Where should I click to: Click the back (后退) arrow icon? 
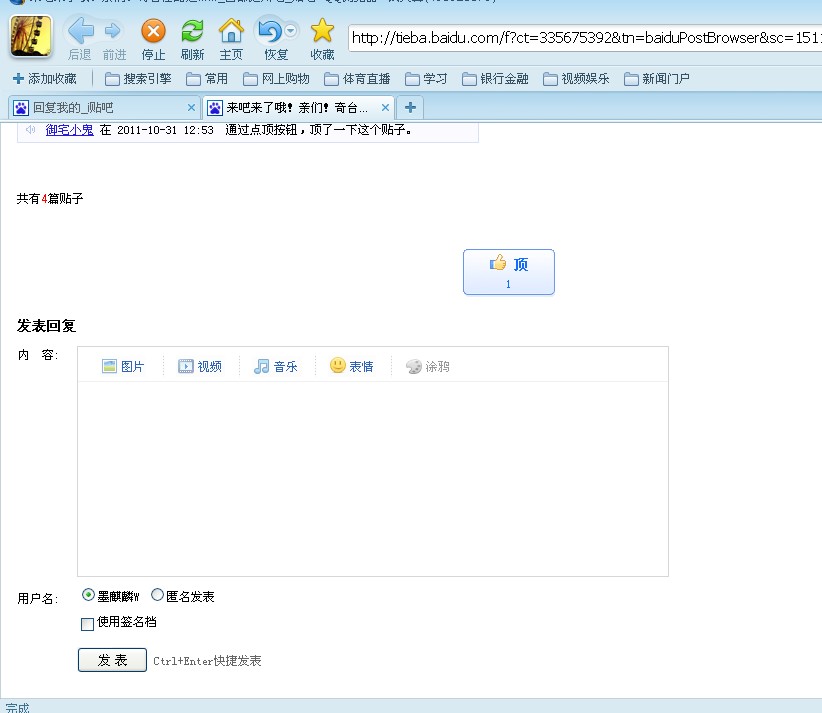point(81,31)
